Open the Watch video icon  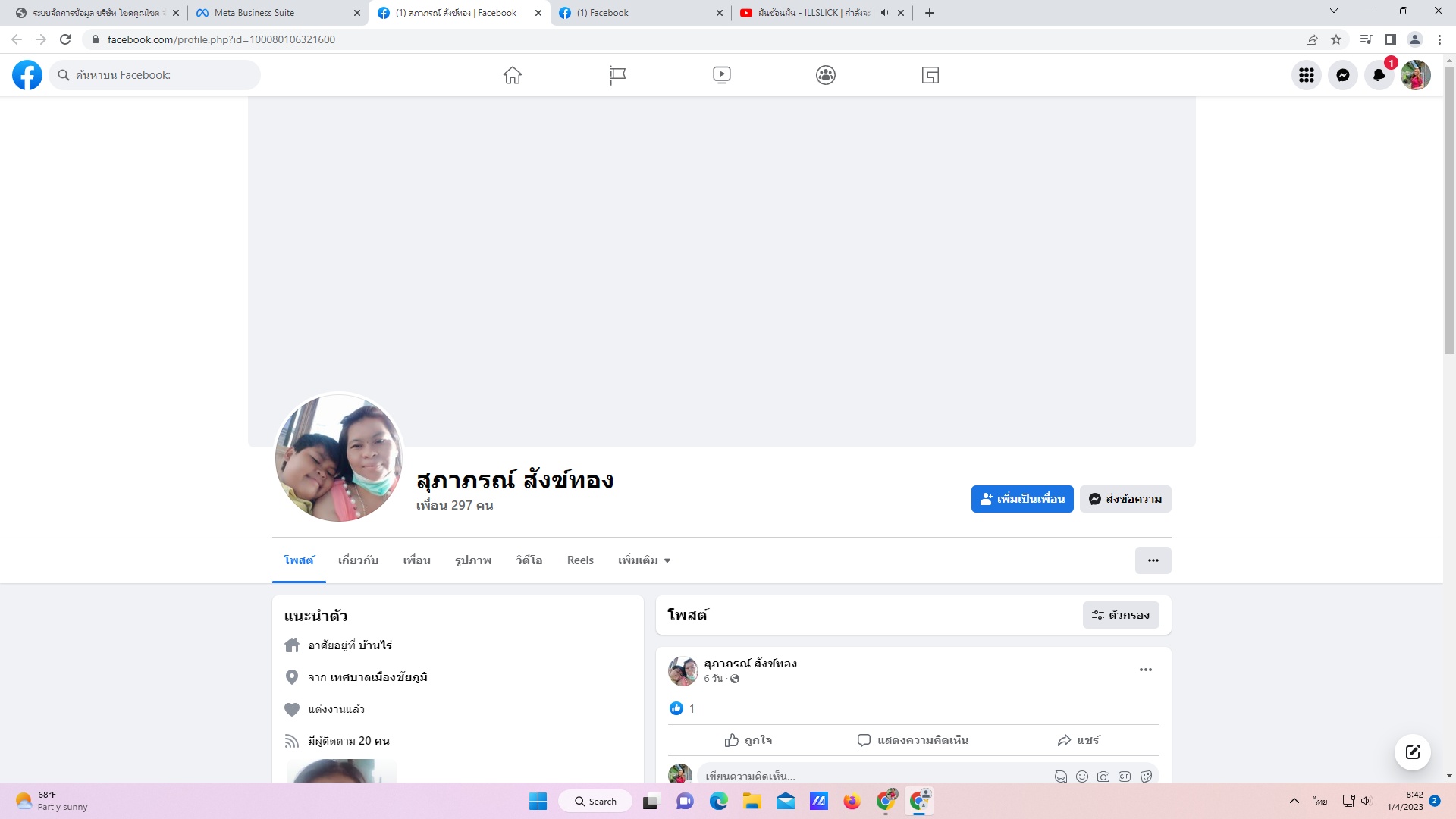(x=721, y=75)
